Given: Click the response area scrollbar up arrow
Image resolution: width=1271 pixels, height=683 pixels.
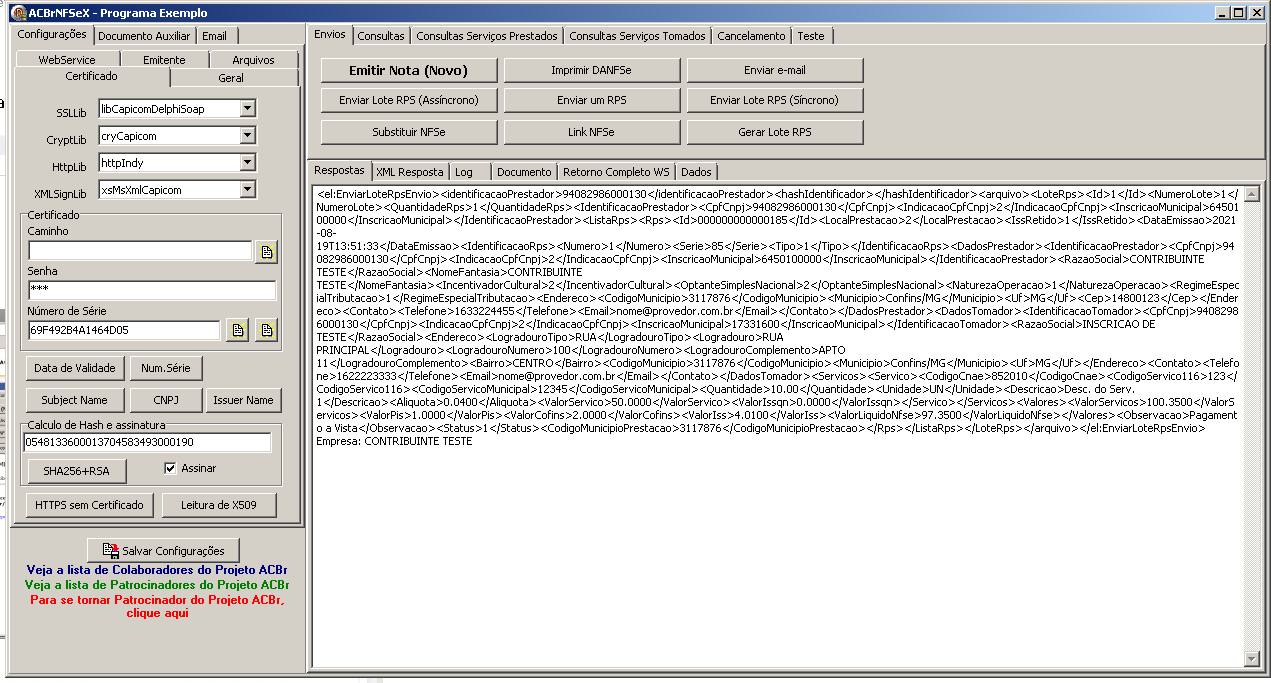Looking at the screenshot, I should tap(1250, 193).
